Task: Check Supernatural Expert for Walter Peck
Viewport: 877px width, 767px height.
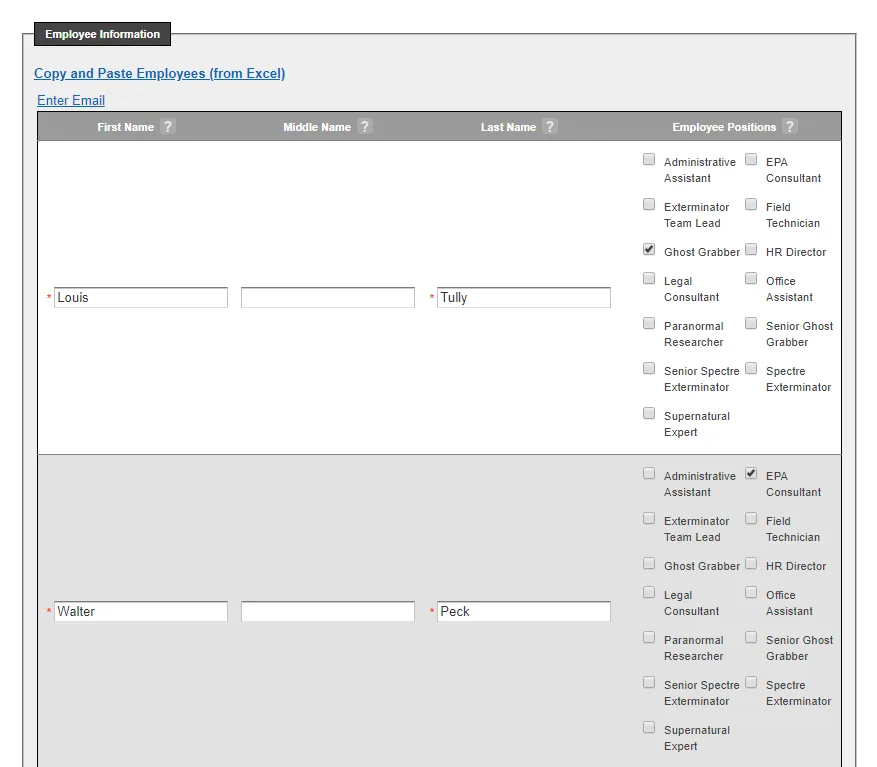Action: click(x=649, y=727)
